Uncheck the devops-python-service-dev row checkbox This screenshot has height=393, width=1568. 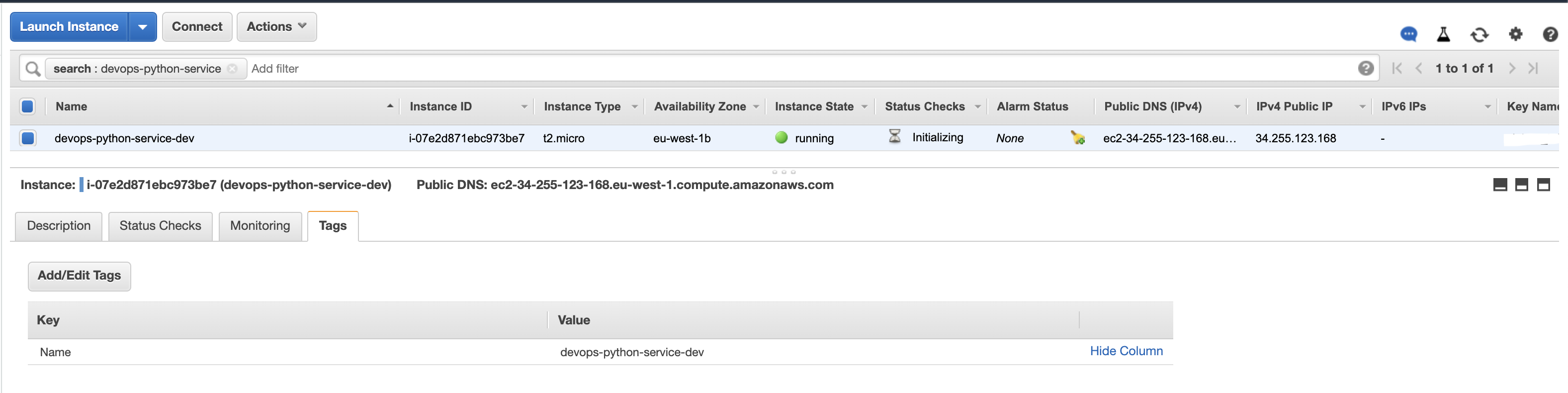pos(27,138)
